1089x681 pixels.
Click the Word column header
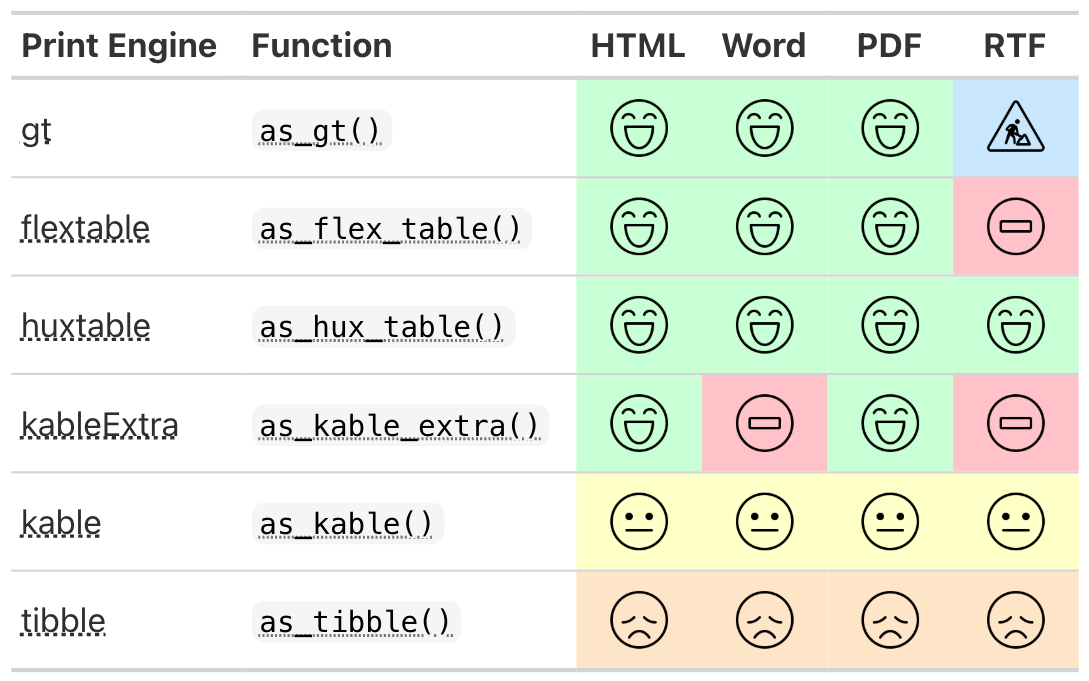(763, 46)
